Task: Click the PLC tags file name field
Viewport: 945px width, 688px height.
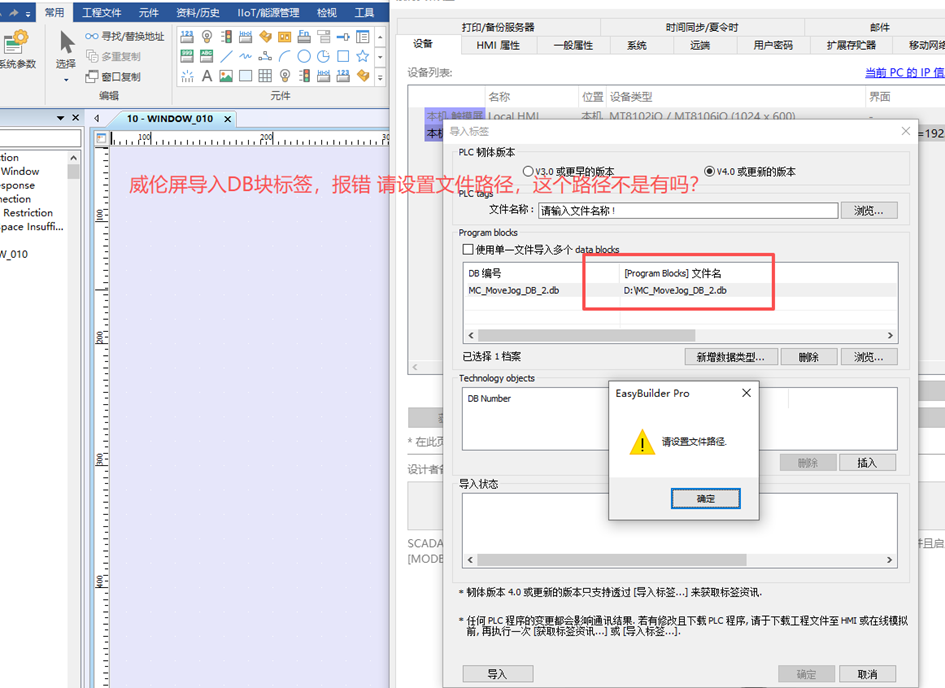Action: tap(687, 211)
